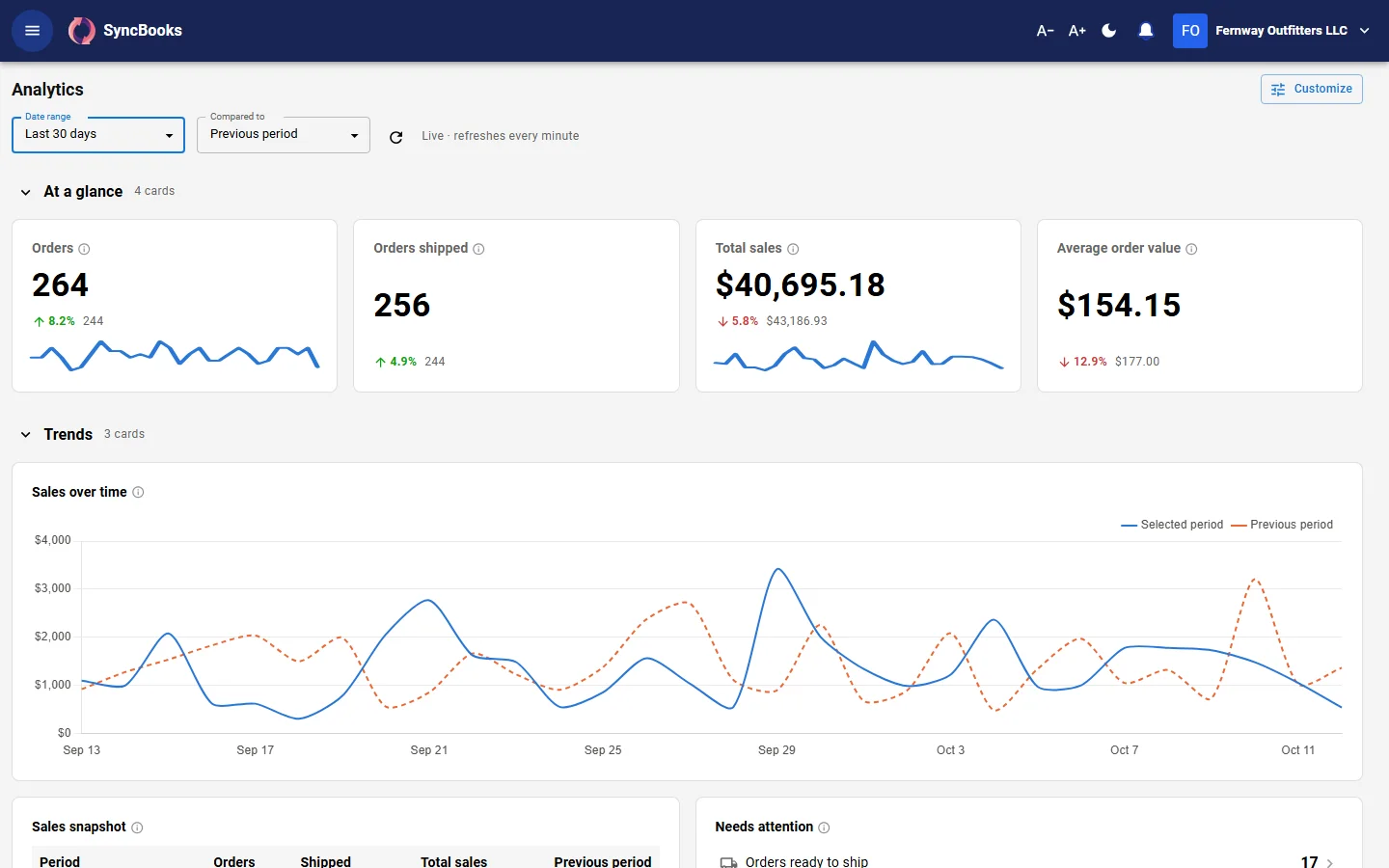Click the Customize button
Image resolution: width=1389 pixels, height=868 pixels.
[x=1311, y=89]
